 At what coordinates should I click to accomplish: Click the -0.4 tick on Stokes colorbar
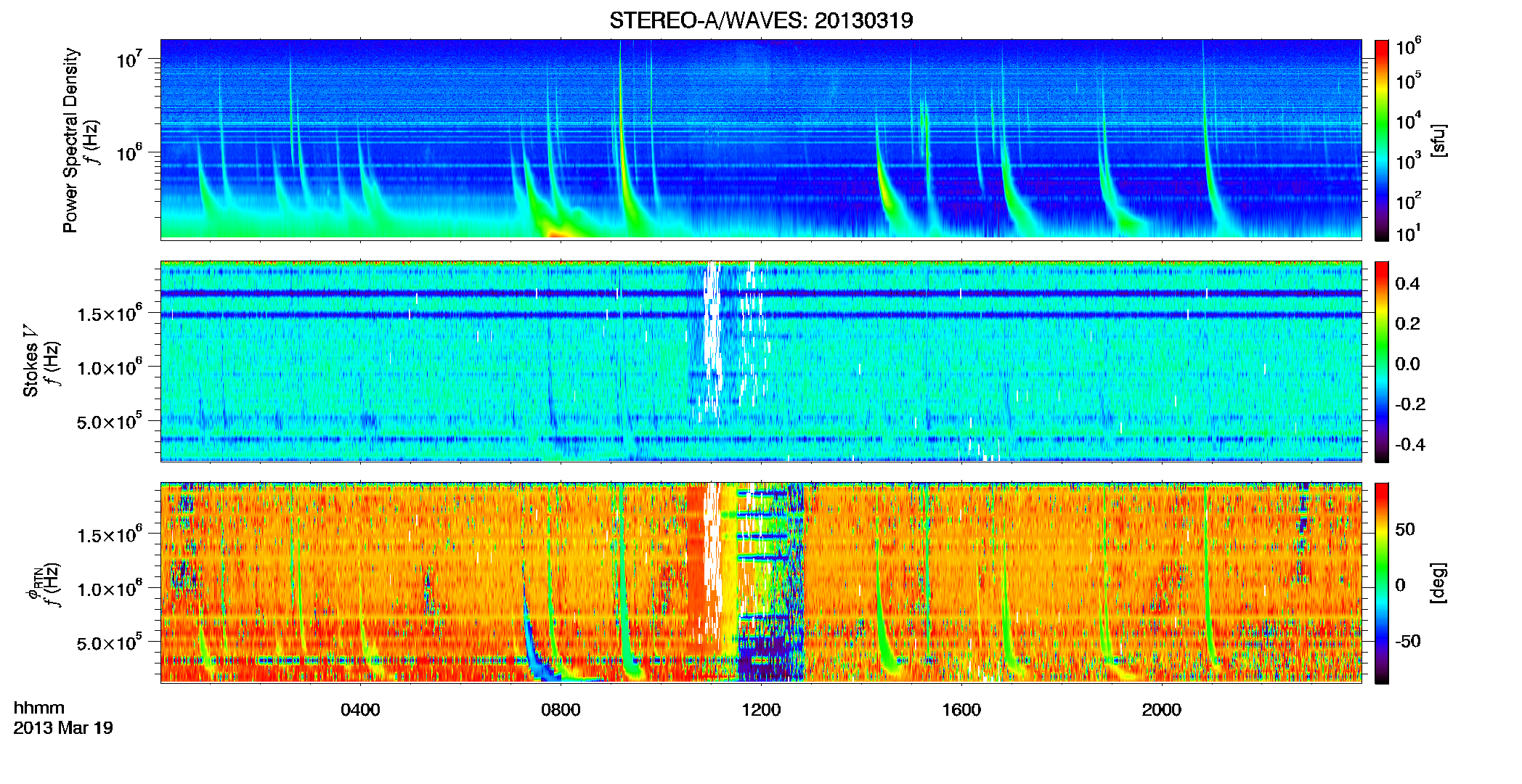1409,445
